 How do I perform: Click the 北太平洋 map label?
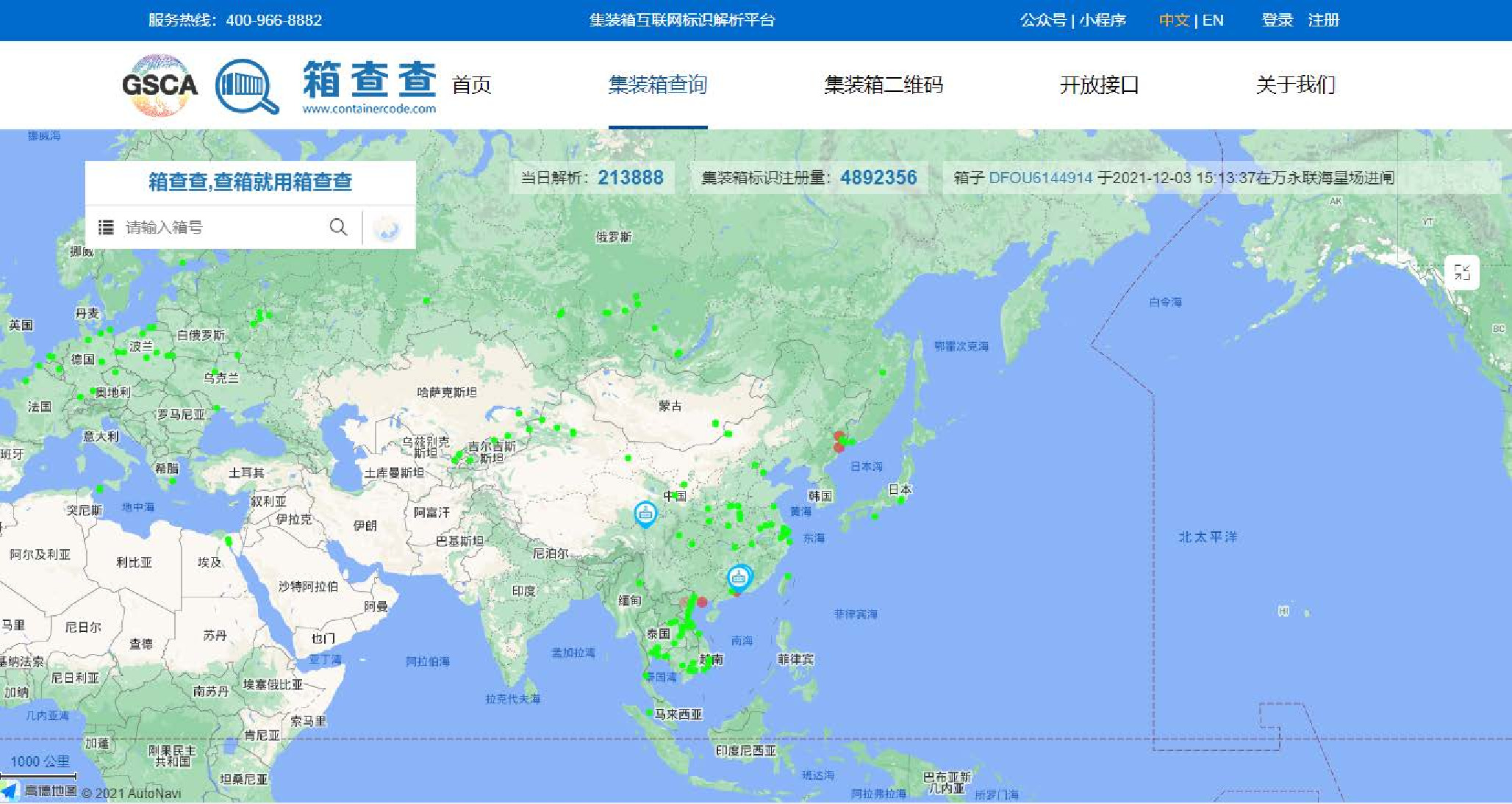click(x=1208, y=537)
